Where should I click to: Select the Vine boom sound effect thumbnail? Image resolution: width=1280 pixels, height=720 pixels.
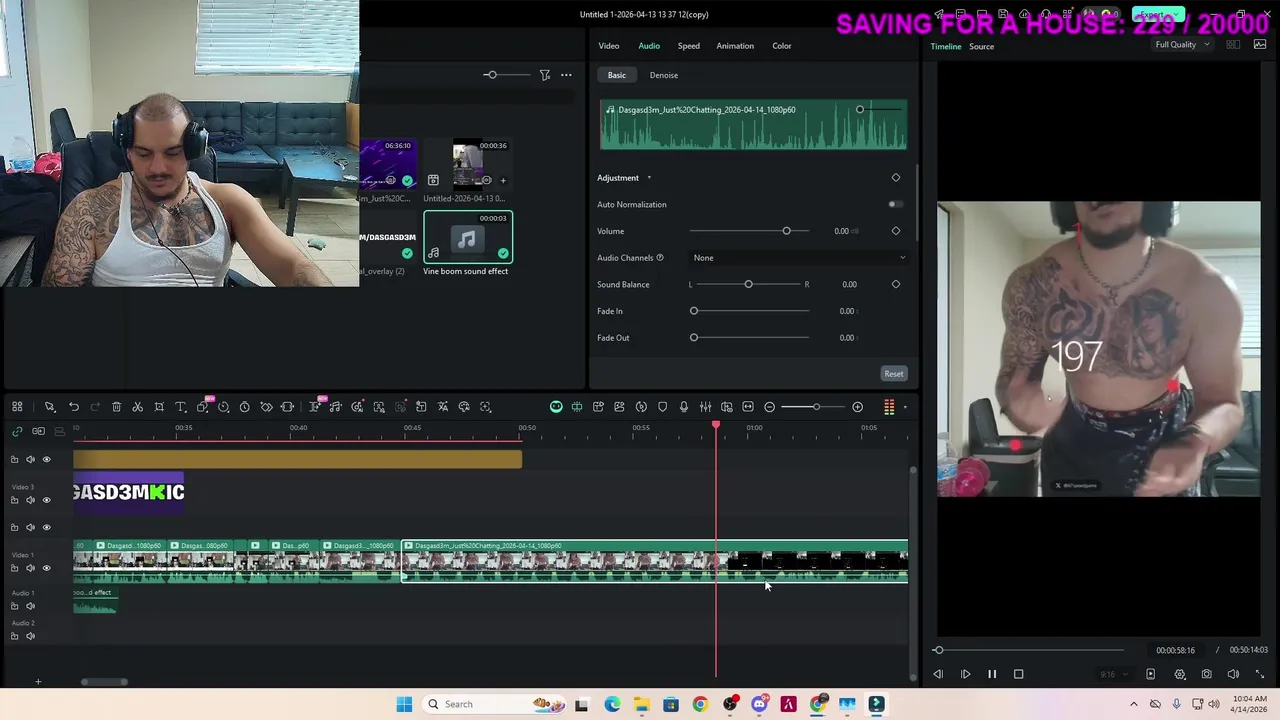click(x=467, y=238)
